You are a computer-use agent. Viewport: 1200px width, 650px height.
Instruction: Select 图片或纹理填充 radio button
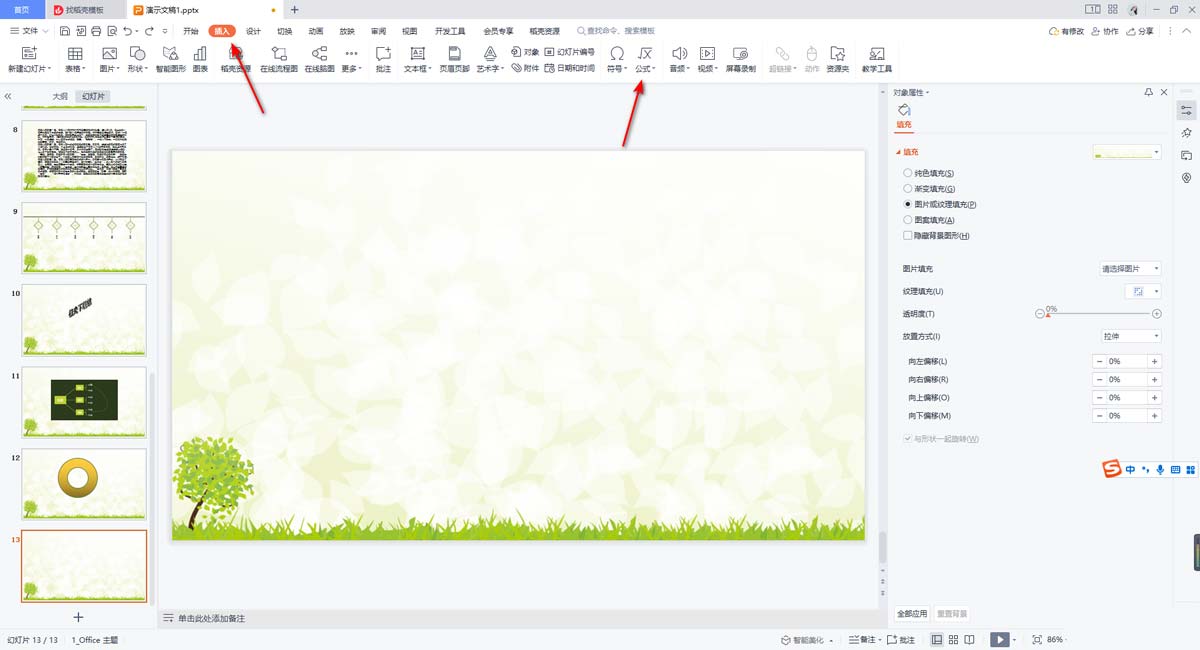coord(908,204)
